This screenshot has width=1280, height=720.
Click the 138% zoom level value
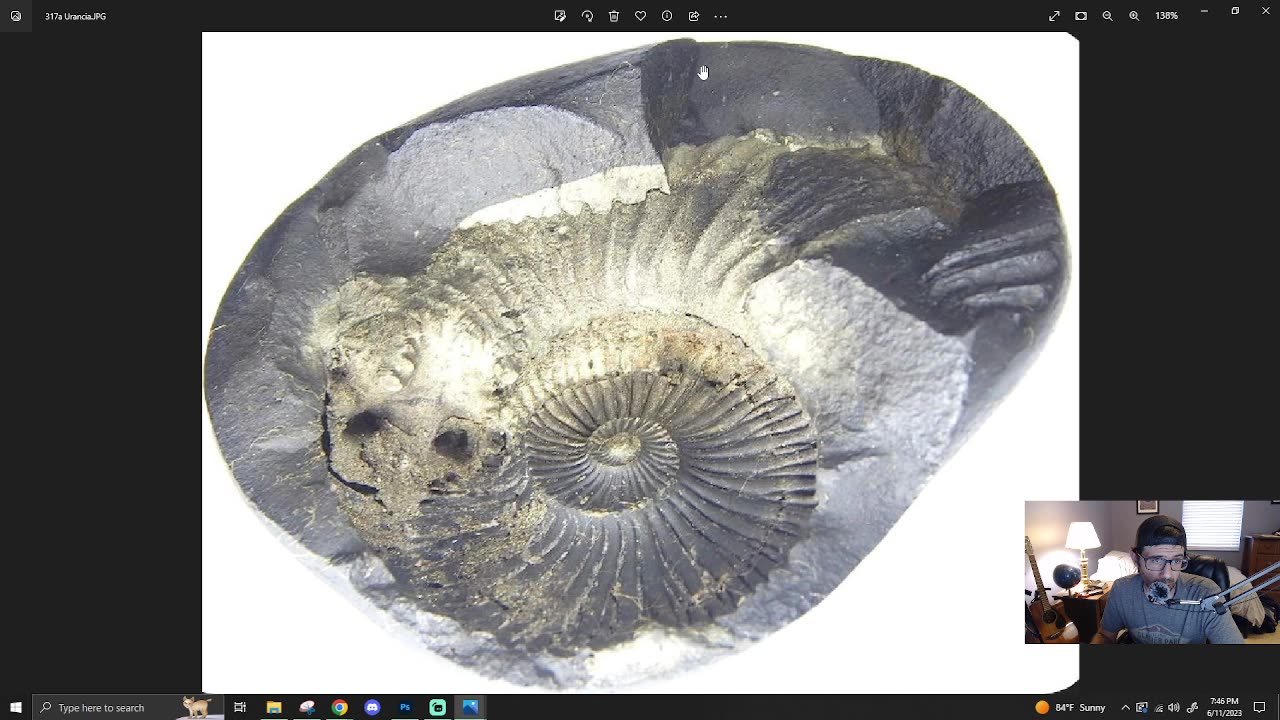pos(1167,16)
